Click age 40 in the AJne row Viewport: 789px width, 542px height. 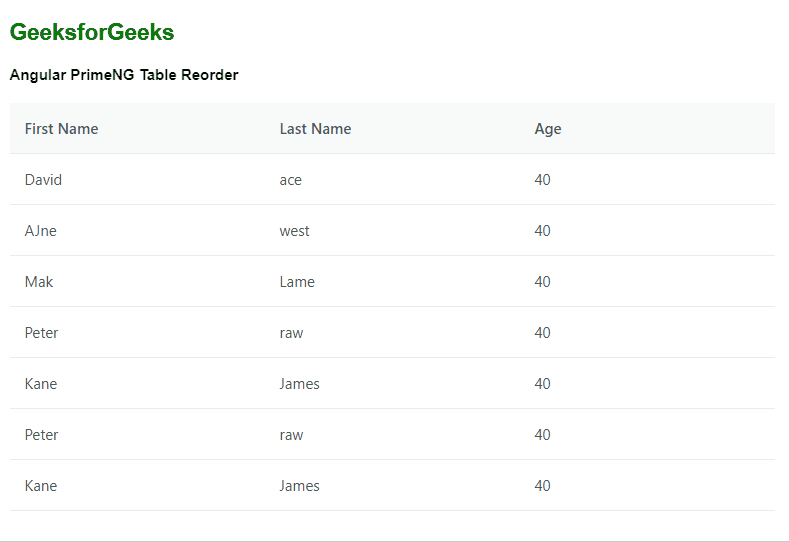pyautogui.click(x=542, y=231)
